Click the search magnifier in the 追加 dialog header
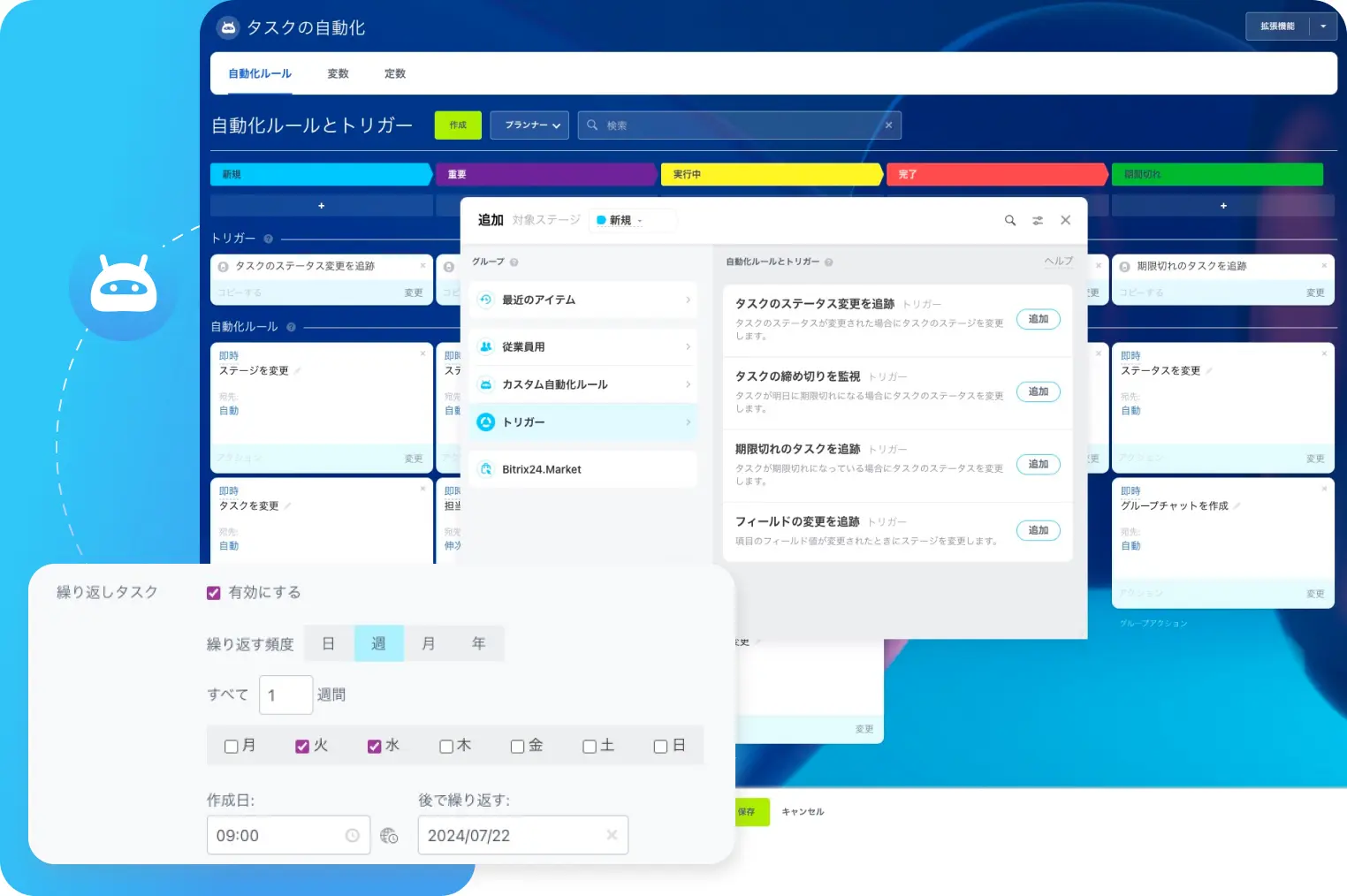 click(x=1010, y=220)
